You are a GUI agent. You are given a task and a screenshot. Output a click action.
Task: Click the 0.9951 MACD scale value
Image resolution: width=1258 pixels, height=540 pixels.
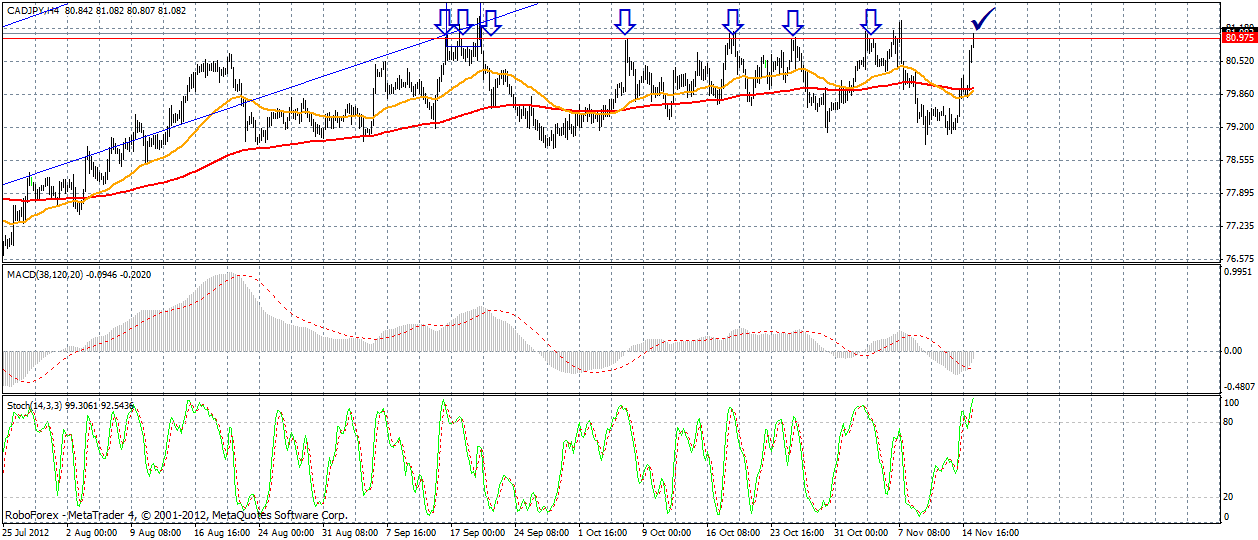pos(1238,271)
